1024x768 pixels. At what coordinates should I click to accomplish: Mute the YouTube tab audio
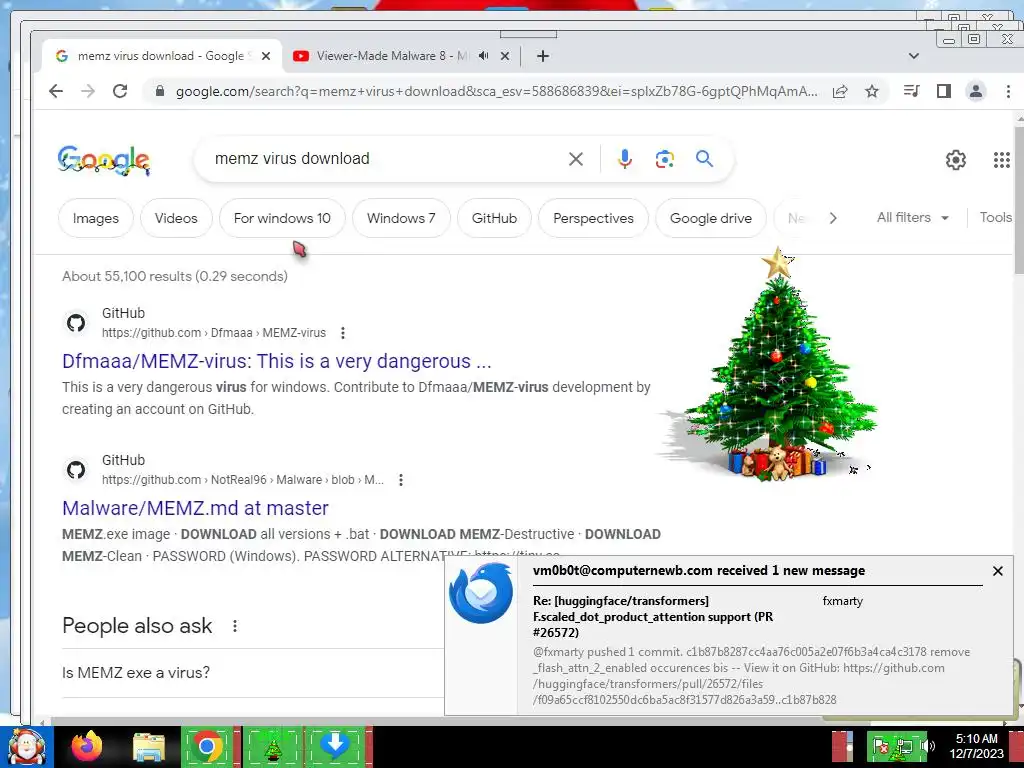pos(483,56)
